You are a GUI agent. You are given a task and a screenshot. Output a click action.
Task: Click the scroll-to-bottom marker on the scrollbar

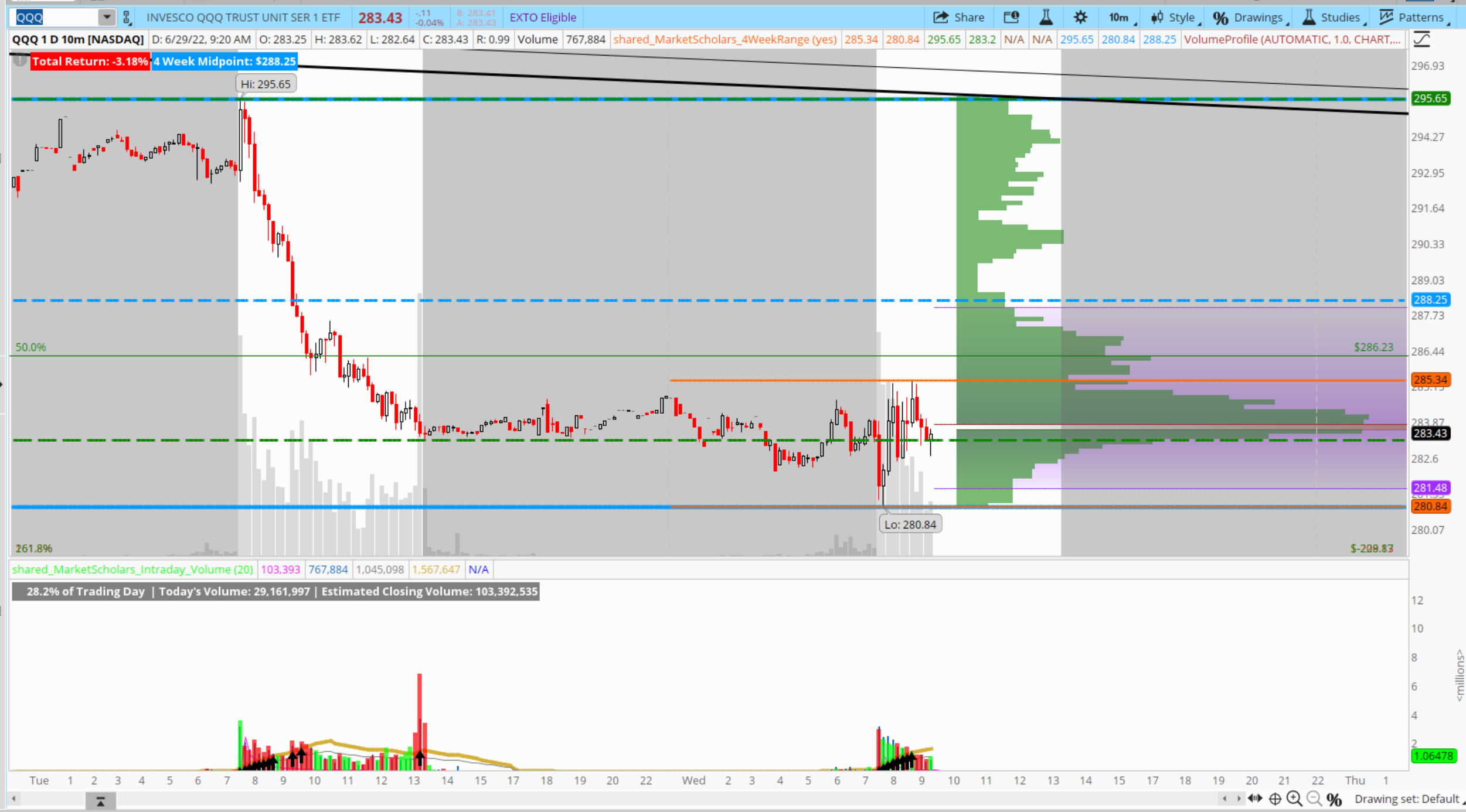click(100, 801)
